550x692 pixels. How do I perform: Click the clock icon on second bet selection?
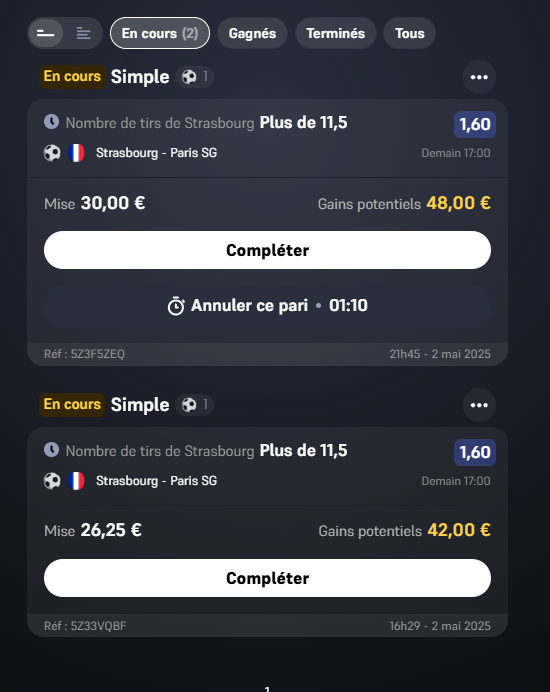(52, 450)
